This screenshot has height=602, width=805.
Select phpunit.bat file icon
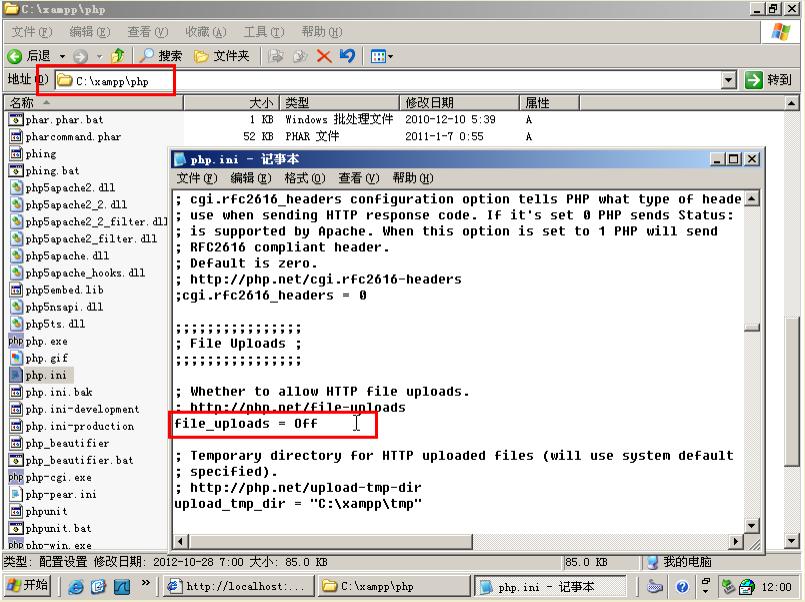[x=16, y=528]
